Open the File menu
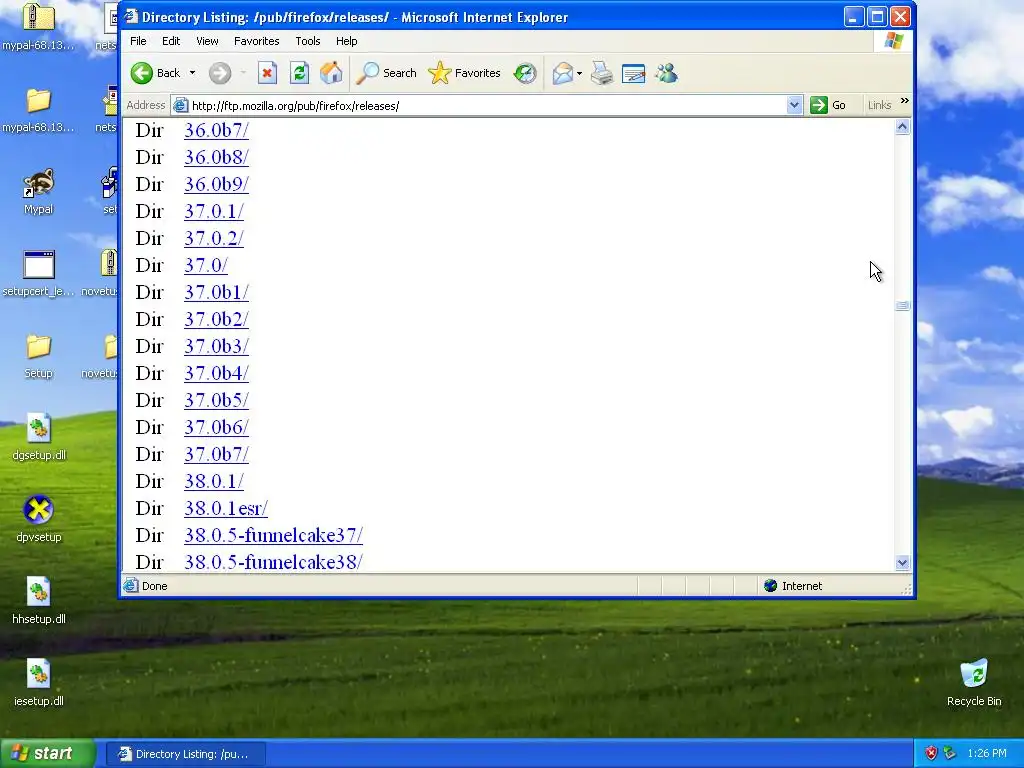The image size is (1024, 768). [x=138, y=41]
